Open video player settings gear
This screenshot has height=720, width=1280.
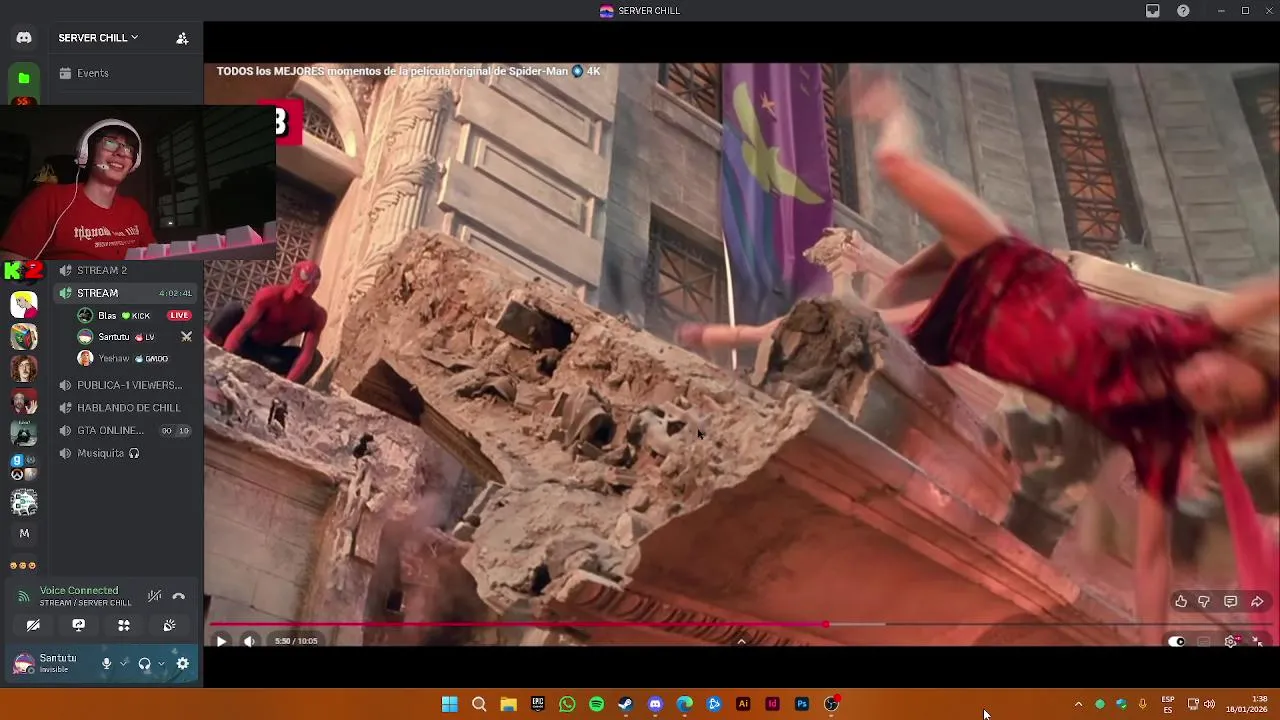tap(1231, 642)
